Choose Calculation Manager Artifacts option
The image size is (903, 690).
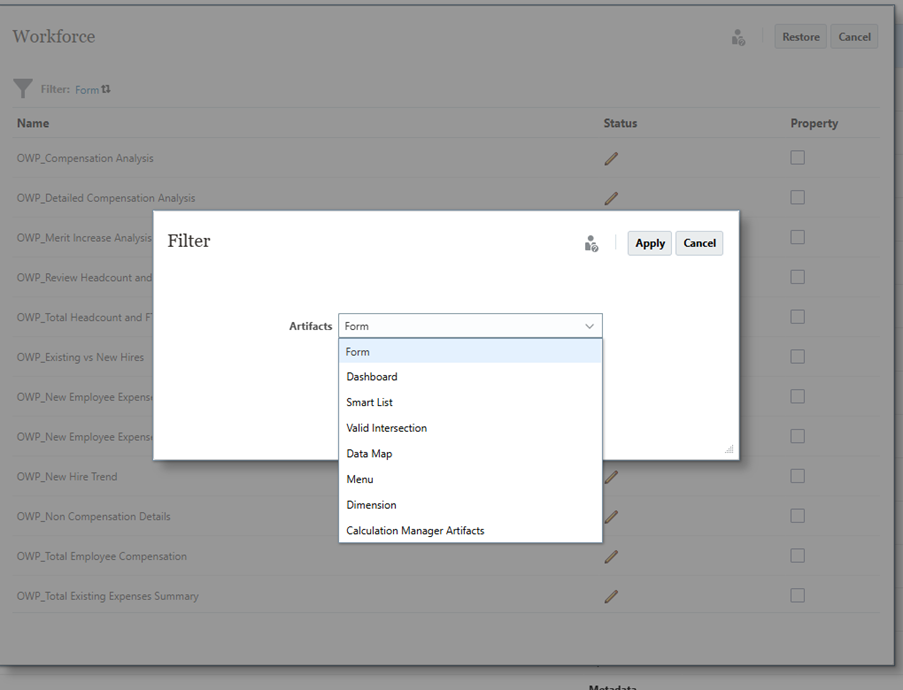pyautogui.click(x=415, y=531)
